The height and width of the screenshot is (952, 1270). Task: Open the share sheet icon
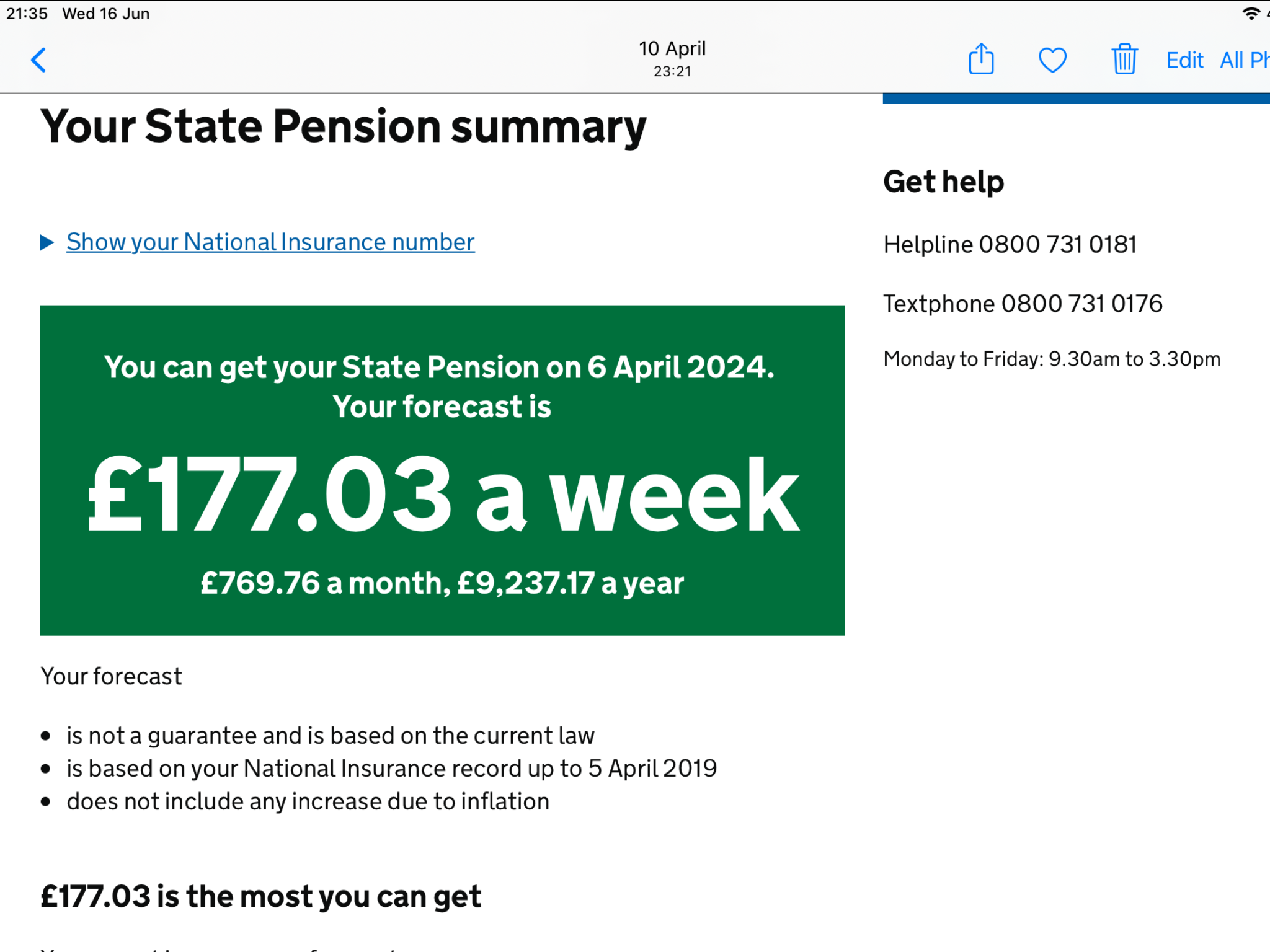coord(981,59)
